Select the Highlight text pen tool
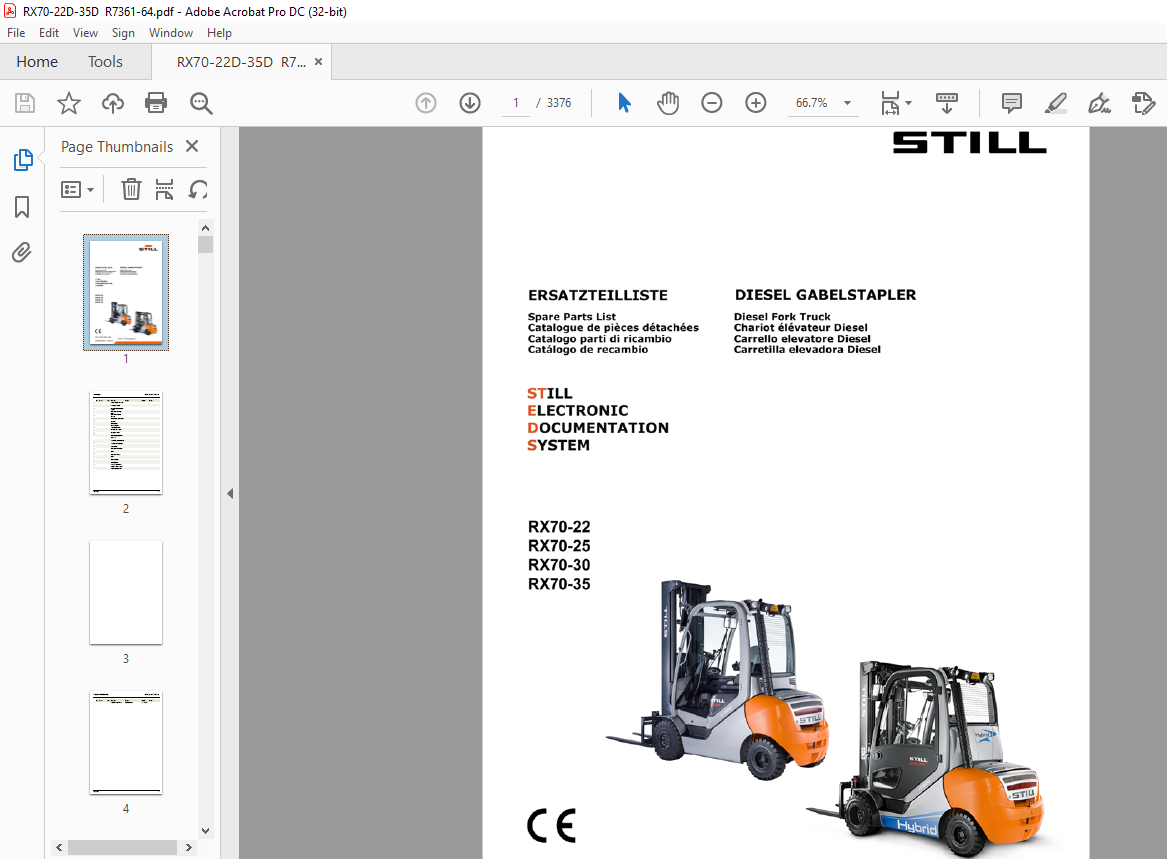Image resolution: width=1167 pixels, height=859 pixels. pos(1055,103)
